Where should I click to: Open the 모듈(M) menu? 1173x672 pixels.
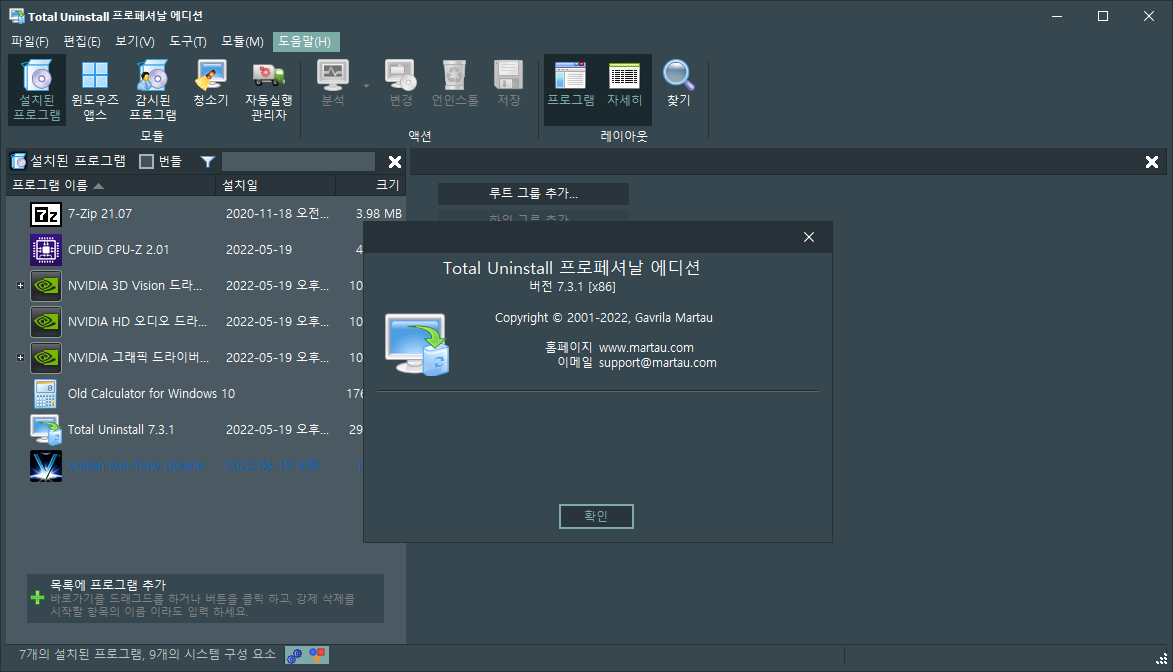click(242, 42)
